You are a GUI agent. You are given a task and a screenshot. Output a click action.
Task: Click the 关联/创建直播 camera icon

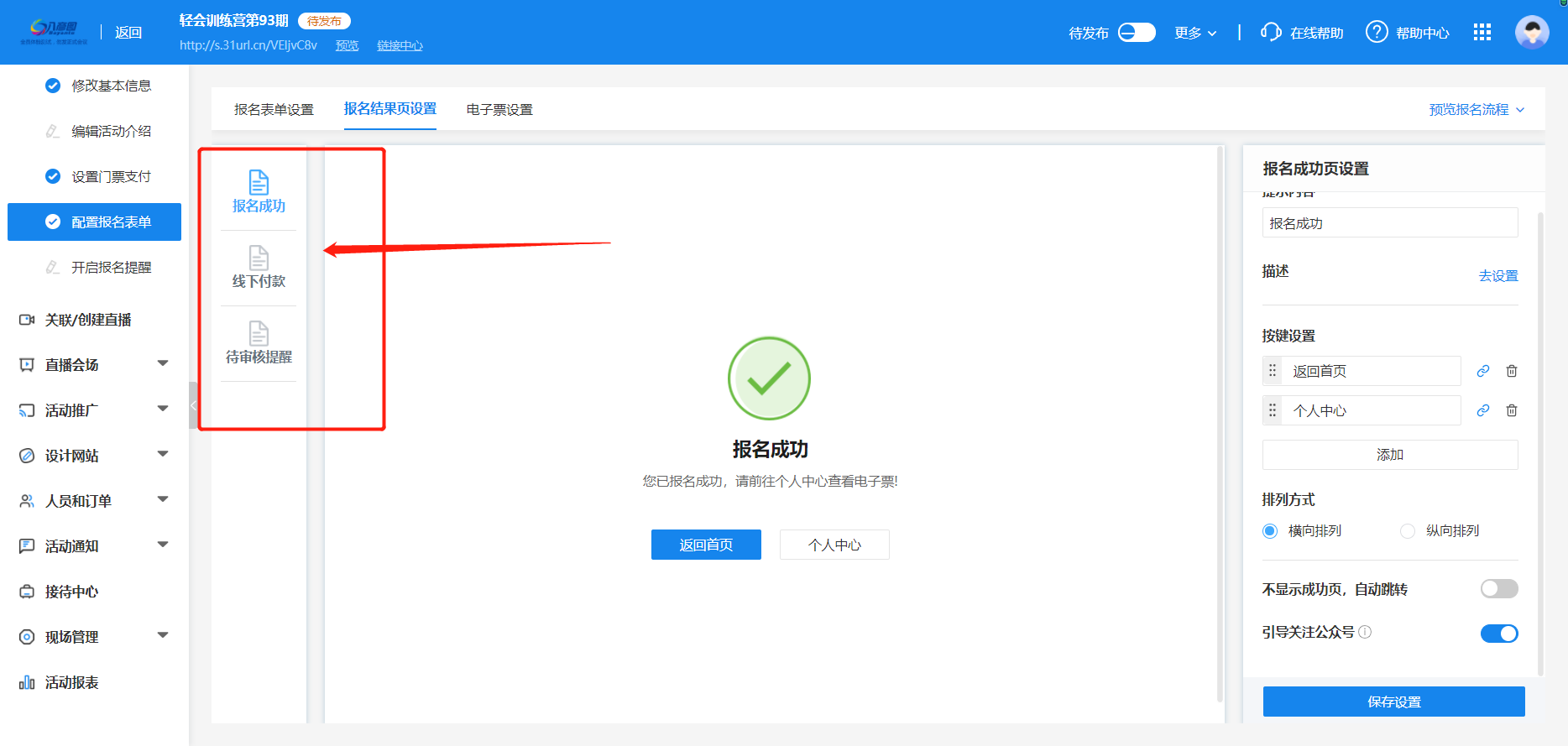pyautogui.click(x=27, y=320)
